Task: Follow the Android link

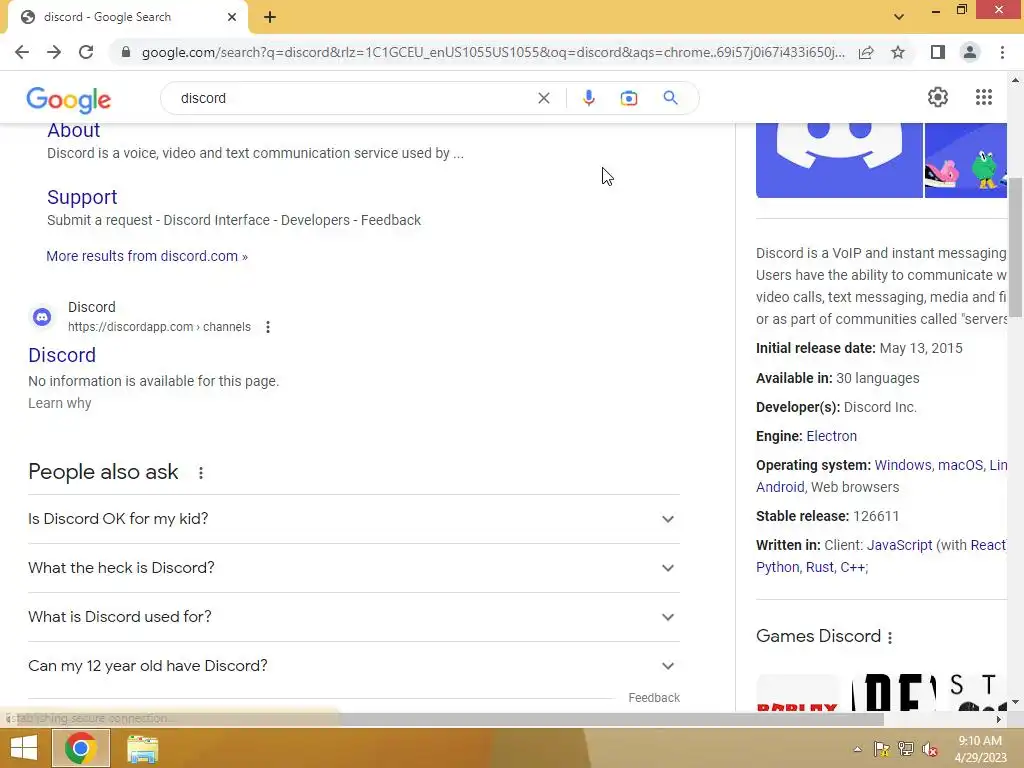Action: tap(780, 487)
